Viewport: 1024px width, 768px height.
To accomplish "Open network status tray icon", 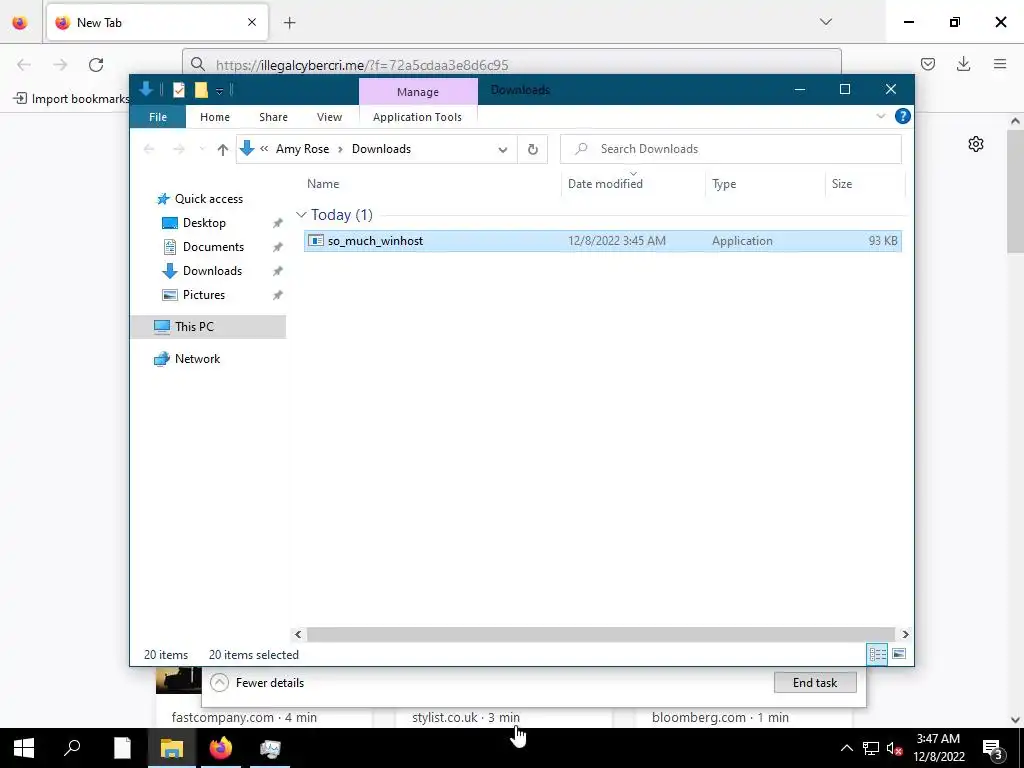I will pyautogui.click(x=871, y=748).
